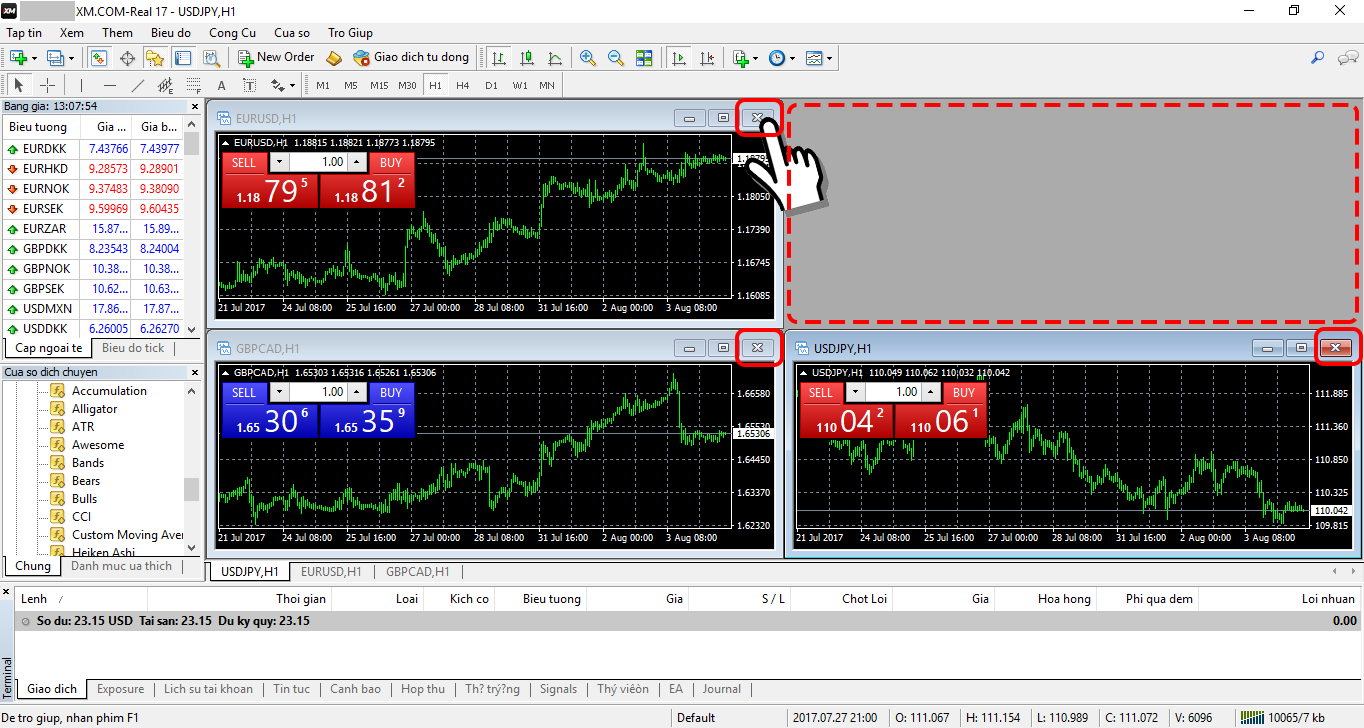Toggle the Market Watch window icon
Screen dimensions: 1364x728
(x=99, y=58)
